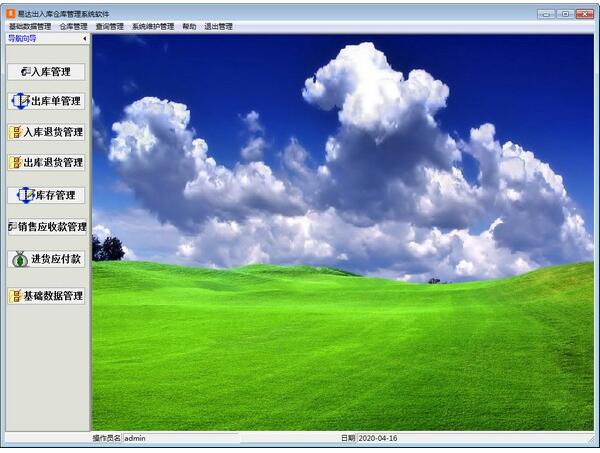Click the 操作员名 admin status field
This screenshot has height=453, width=600.
[x=180, y=438]
